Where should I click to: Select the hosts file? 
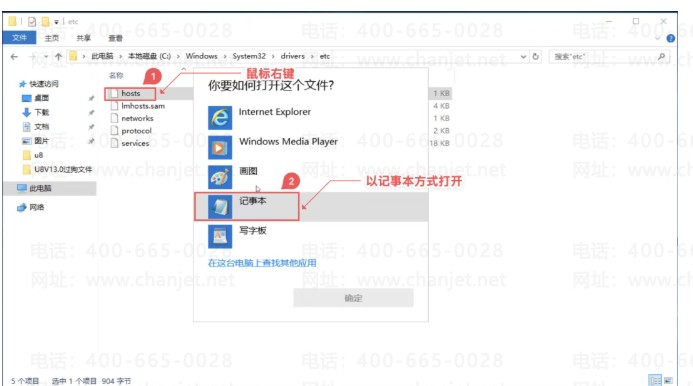pyautogui.click(x=130, y=93)
